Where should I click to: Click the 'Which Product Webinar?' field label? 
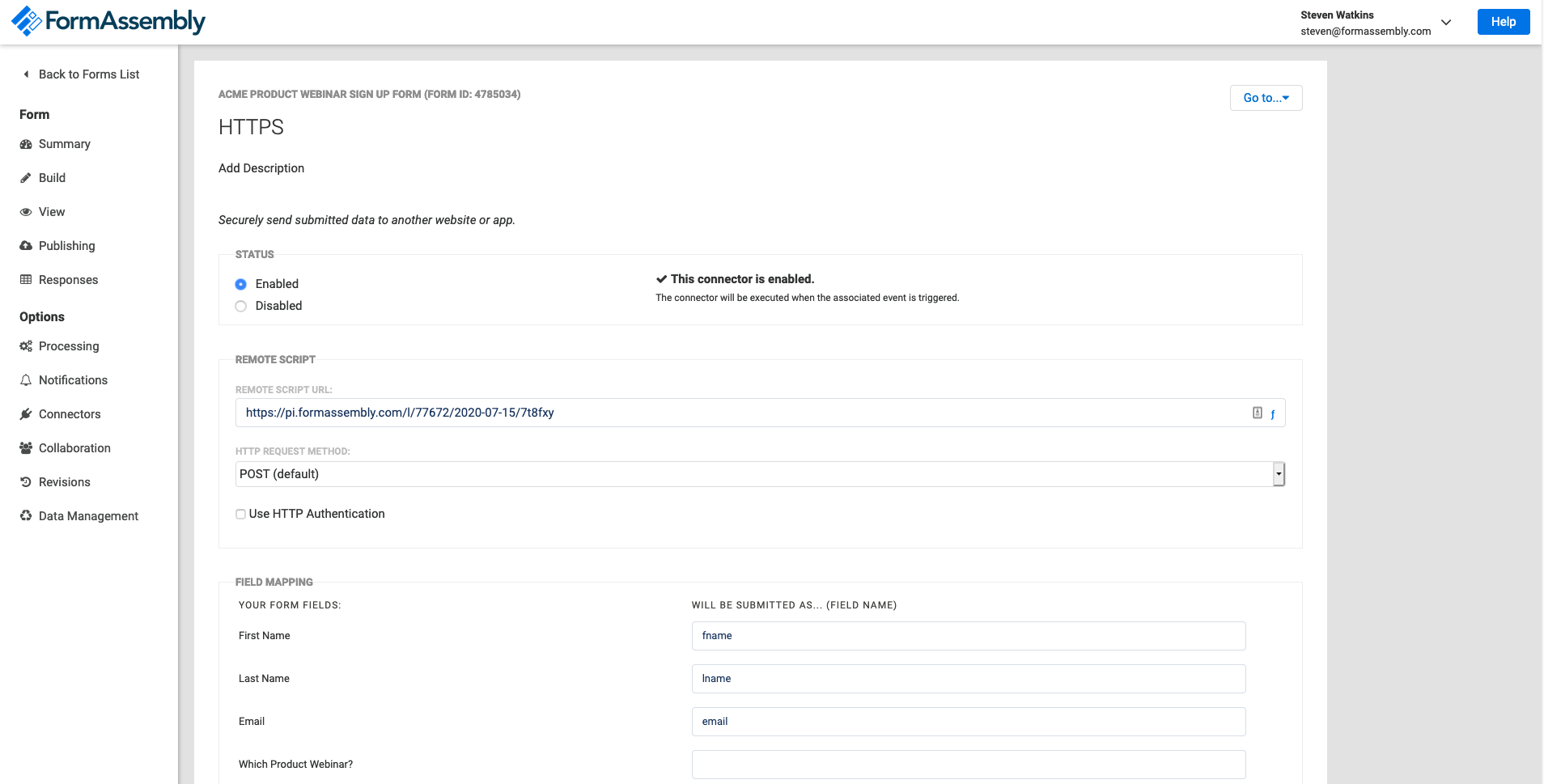(295, 765)
